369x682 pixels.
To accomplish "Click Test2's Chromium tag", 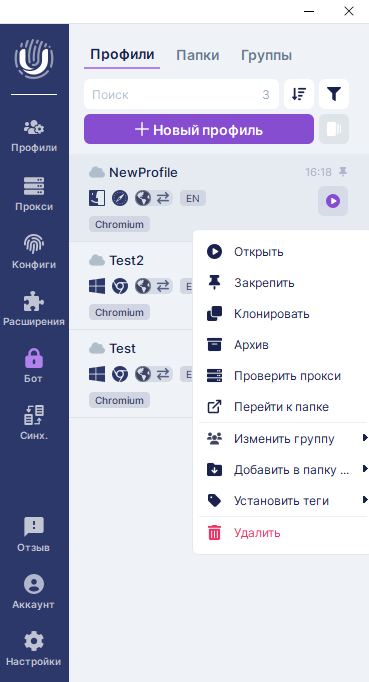I will click(x=120, y=312).
